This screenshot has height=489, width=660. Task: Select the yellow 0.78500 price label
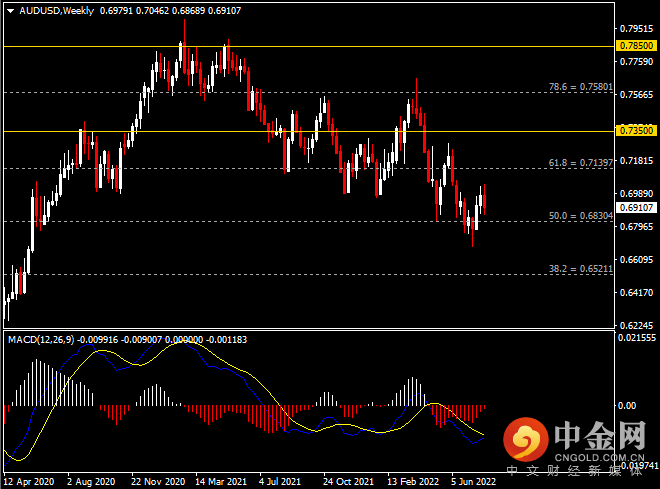pos(636,45)
